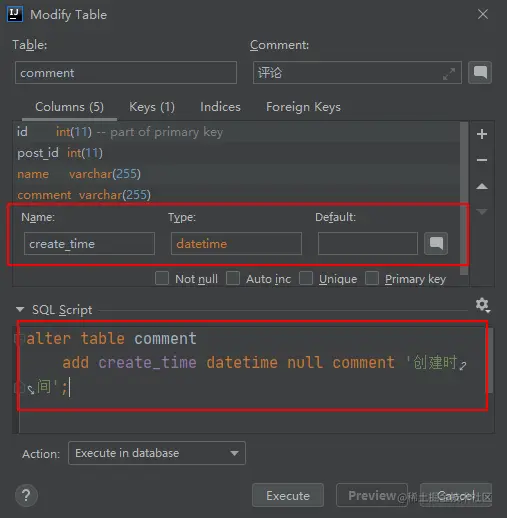Open SQL Script settings gear

click(482, 305)
